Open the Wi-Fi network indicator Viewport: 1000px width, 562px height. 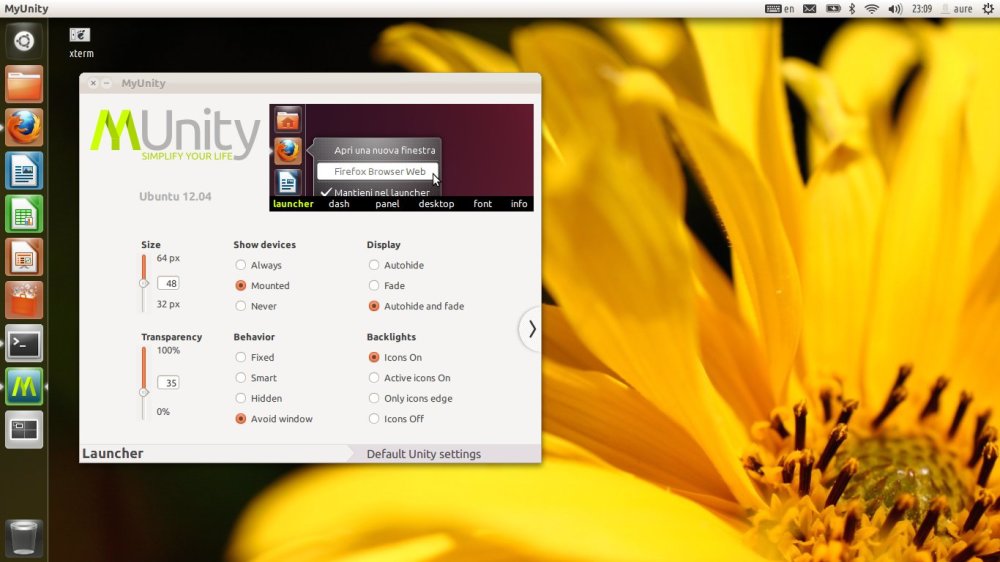(872, 9)
